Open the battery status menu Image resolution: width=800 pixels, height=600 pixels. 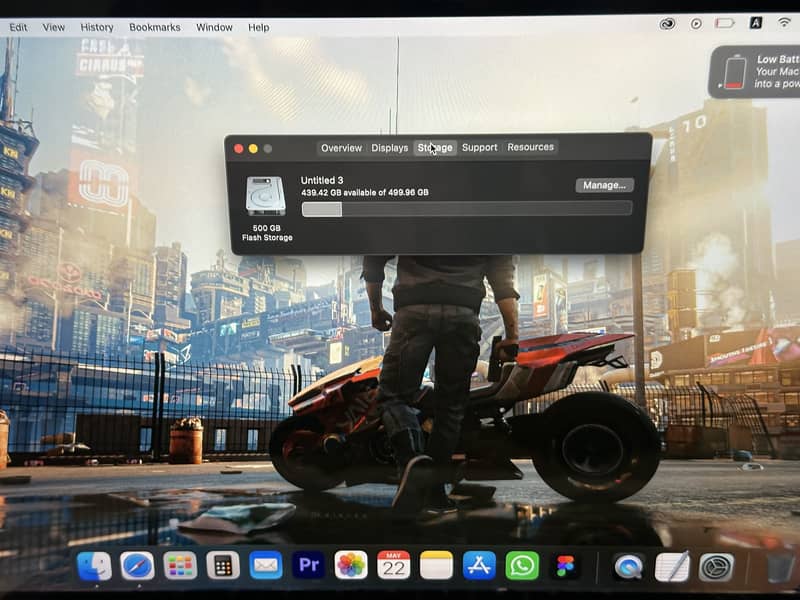(724, 23)
